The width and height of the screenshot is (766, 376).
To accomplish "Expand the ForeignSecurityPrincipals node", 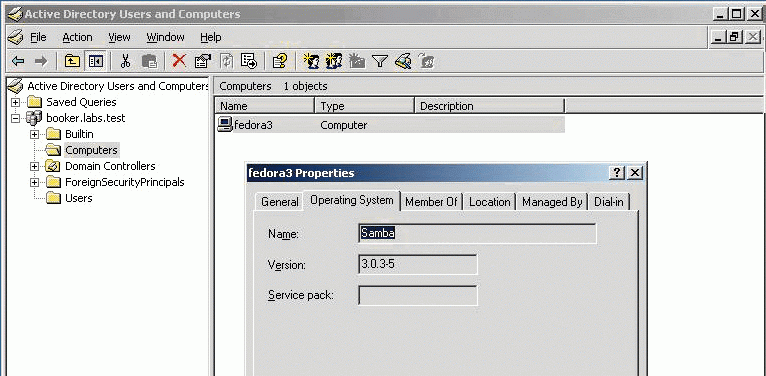I will (x=34, y=183).
